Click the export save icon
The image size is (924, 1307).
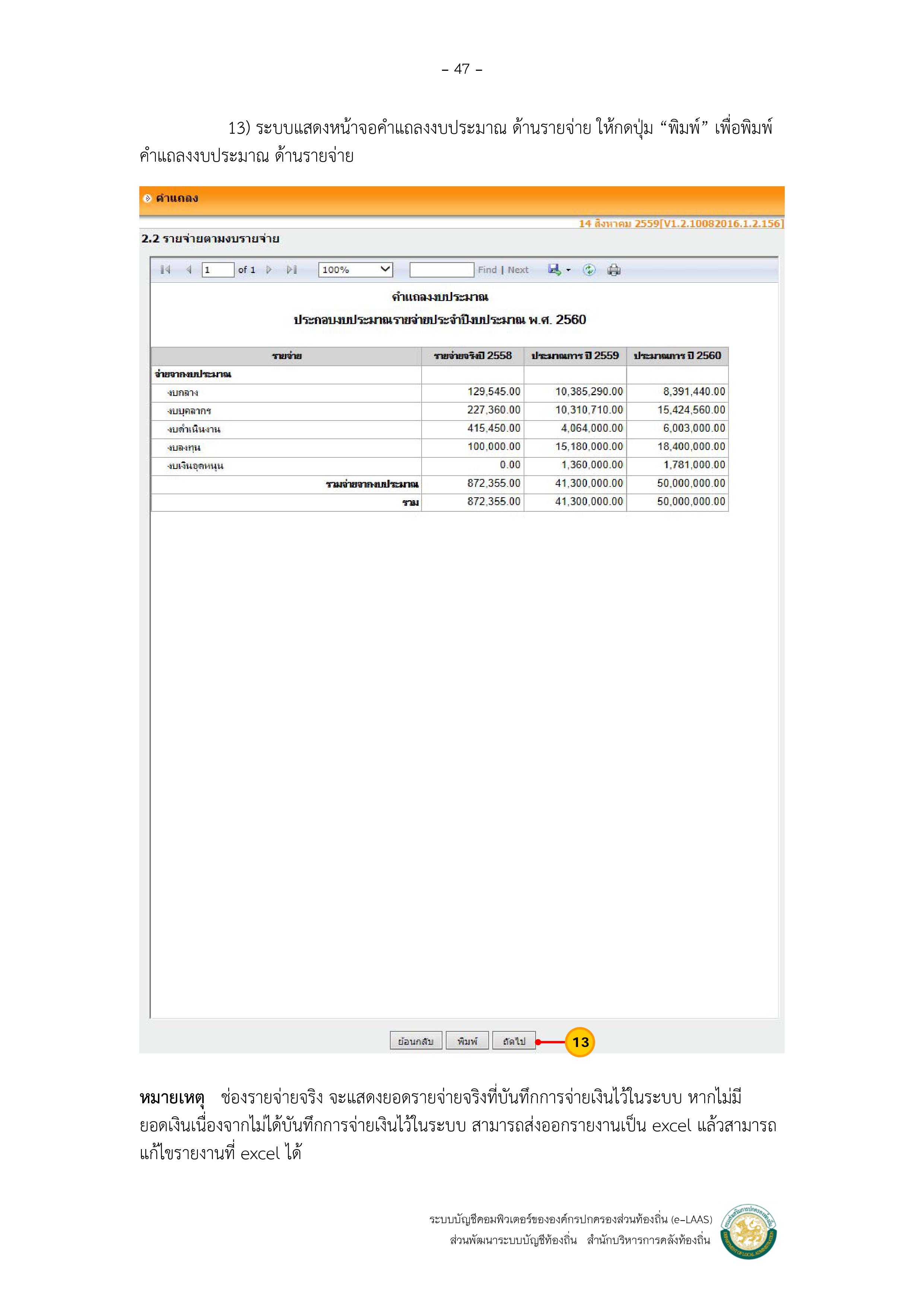[554, 269]
